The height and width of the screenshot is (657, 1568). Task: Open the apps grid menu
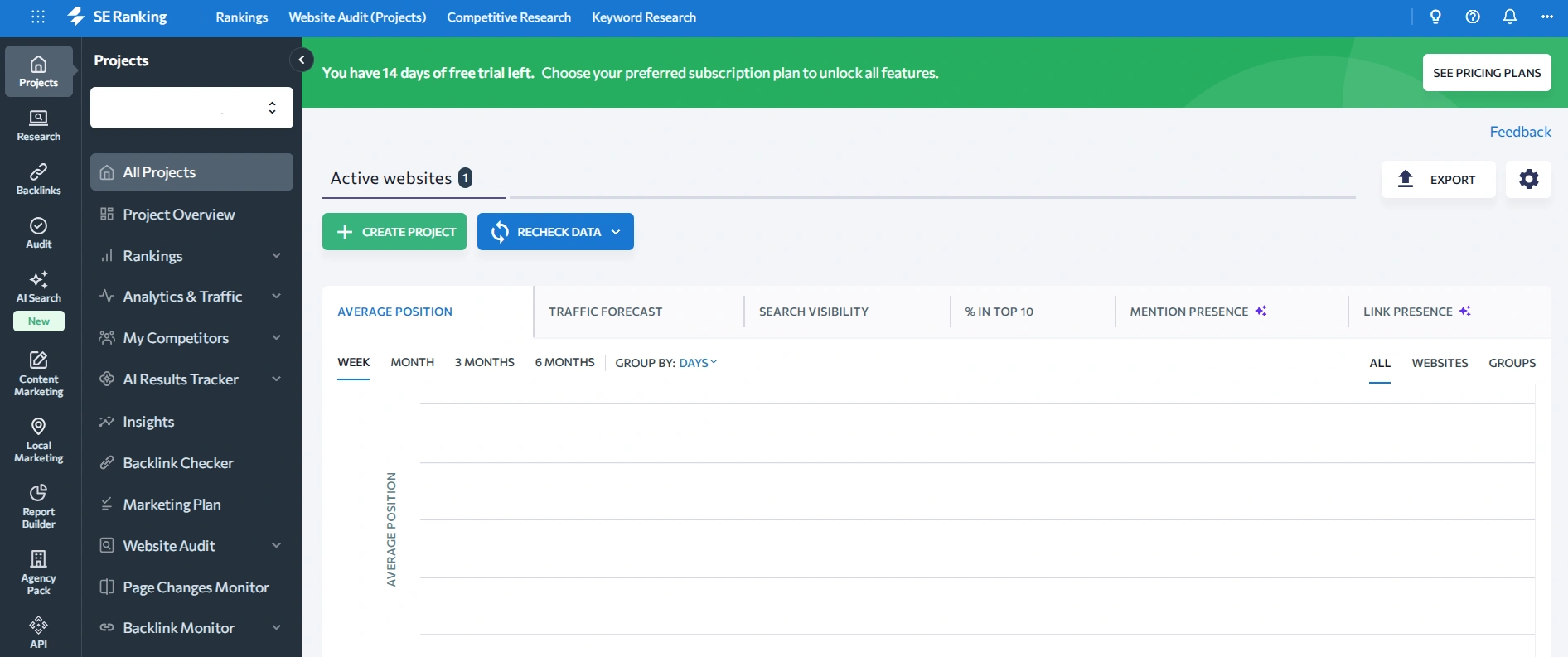click(x=38, y=17)
